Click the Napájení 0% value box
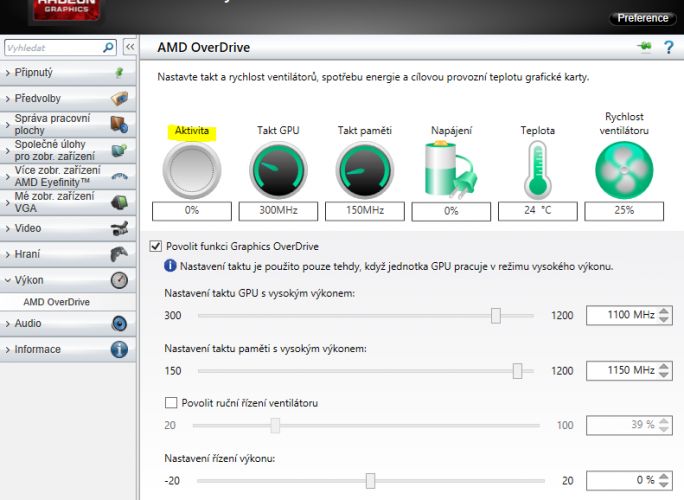The image size is (684, 500). pyautogui.click(x=451, y=211)
